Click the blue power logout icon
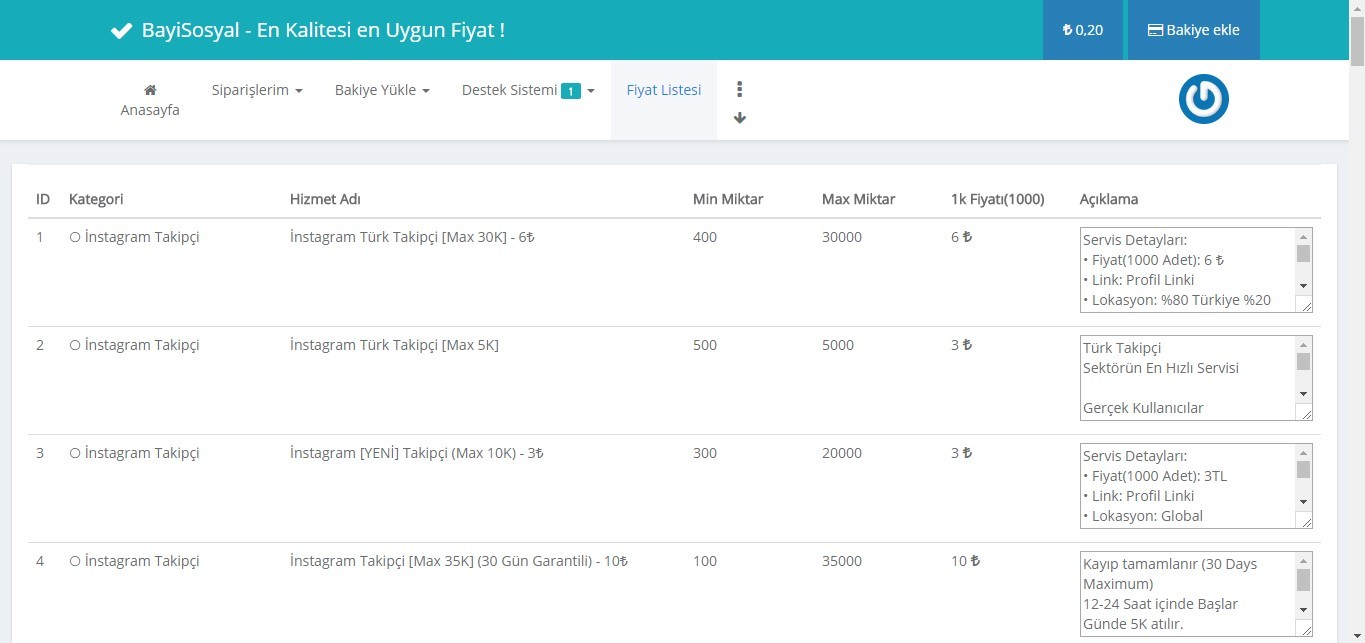This screenshot has height=643, width=1365. 1203,100
